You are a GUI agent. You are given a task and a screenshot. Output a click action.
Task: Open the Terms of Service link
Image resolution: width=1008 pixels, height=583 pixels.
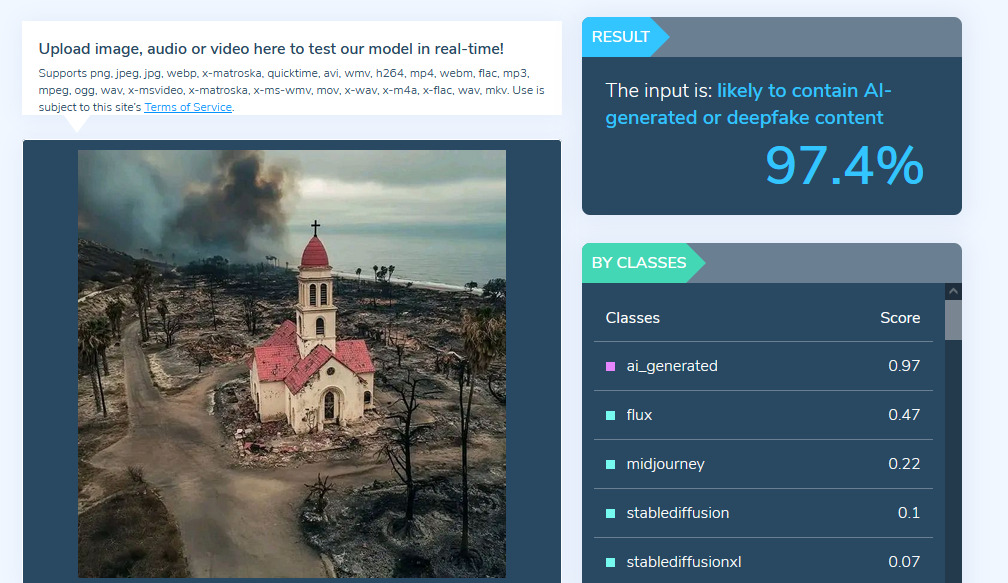188,107
